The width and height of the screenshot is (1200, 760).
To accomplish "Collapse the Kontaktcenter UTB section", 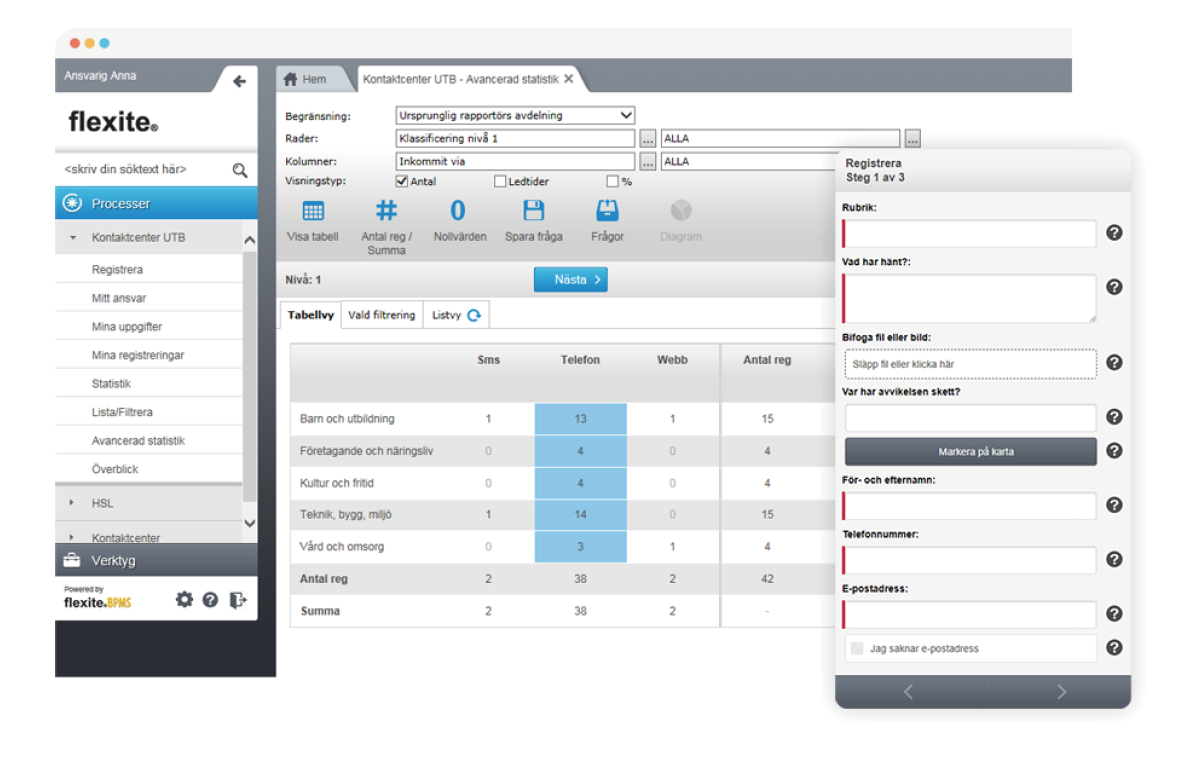I will pos(72,238).
